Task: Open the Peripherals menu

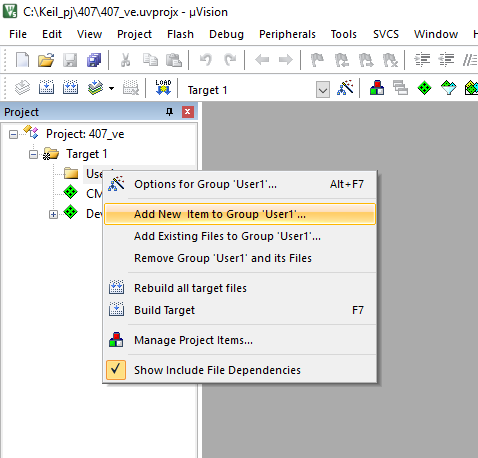Action: point(287,34)
